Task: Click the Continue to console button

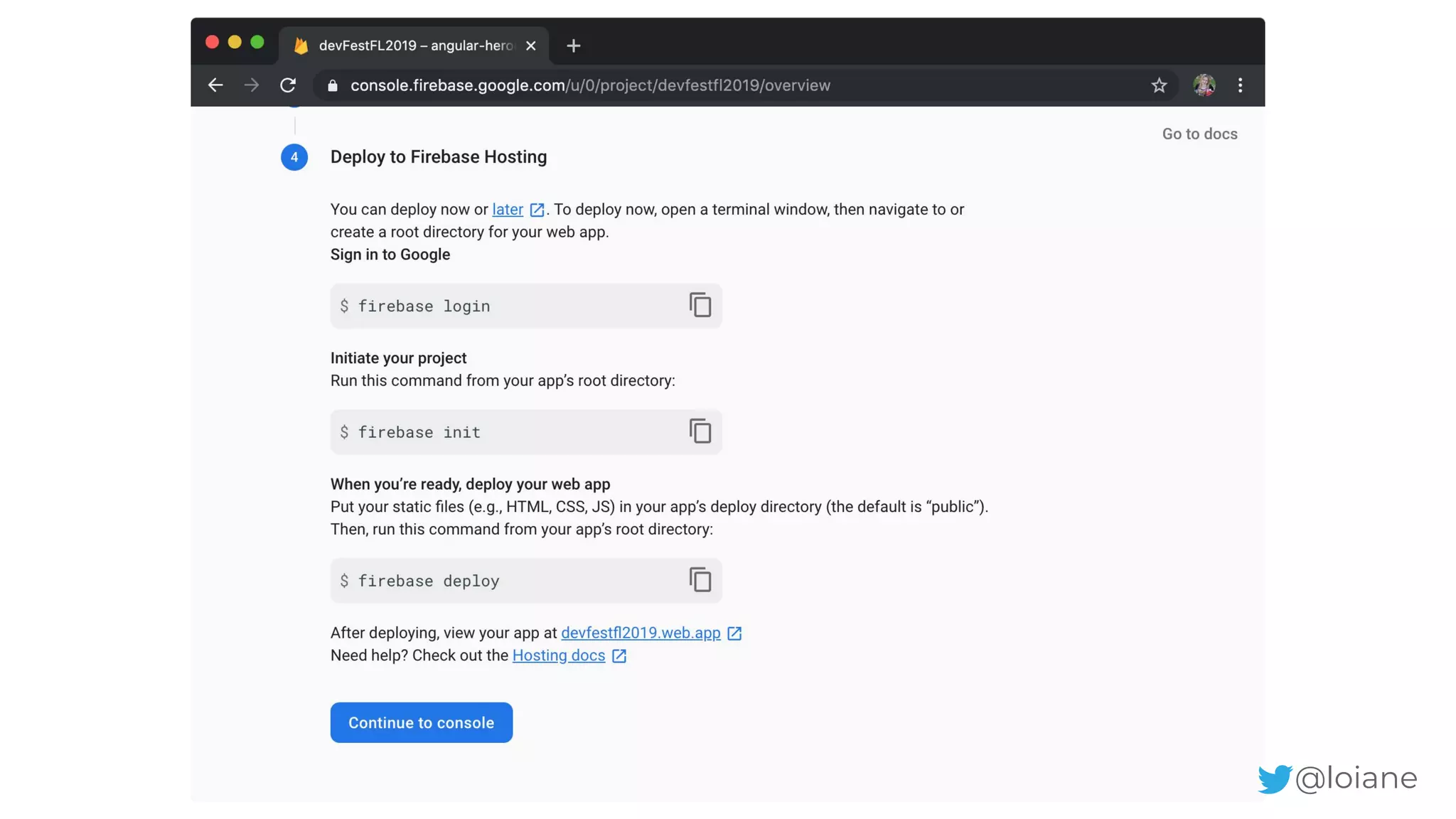Action: [421, 722]
